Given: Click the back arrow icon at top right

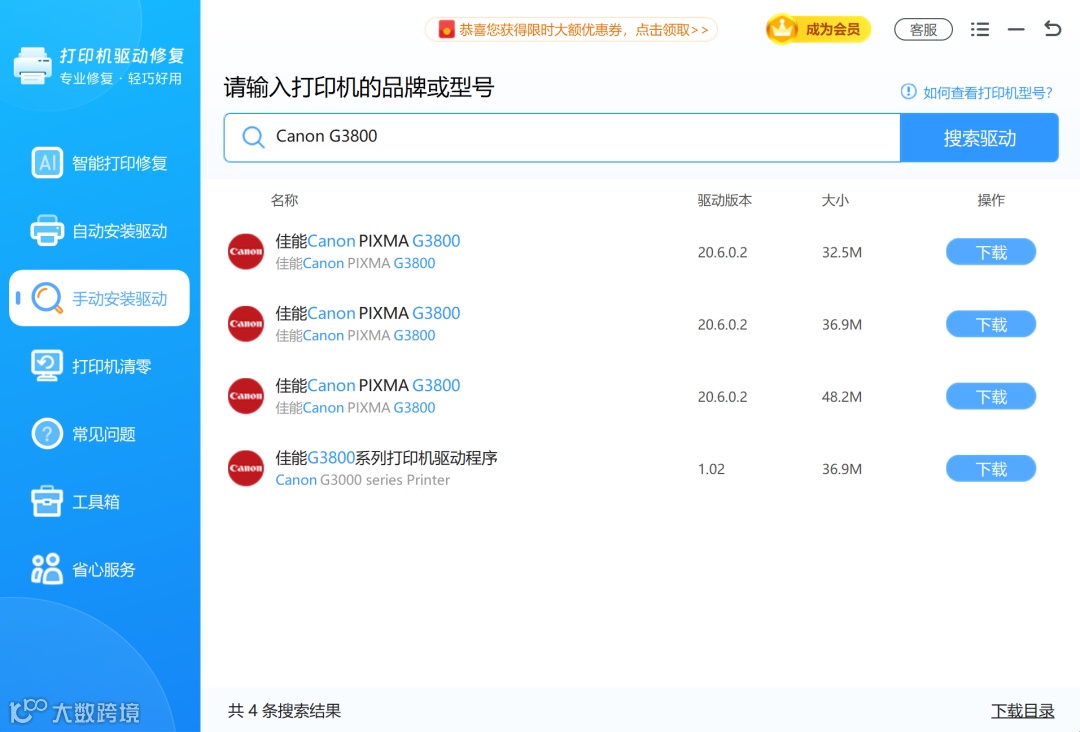Looking at the screenshot, I should (1052, 29).
